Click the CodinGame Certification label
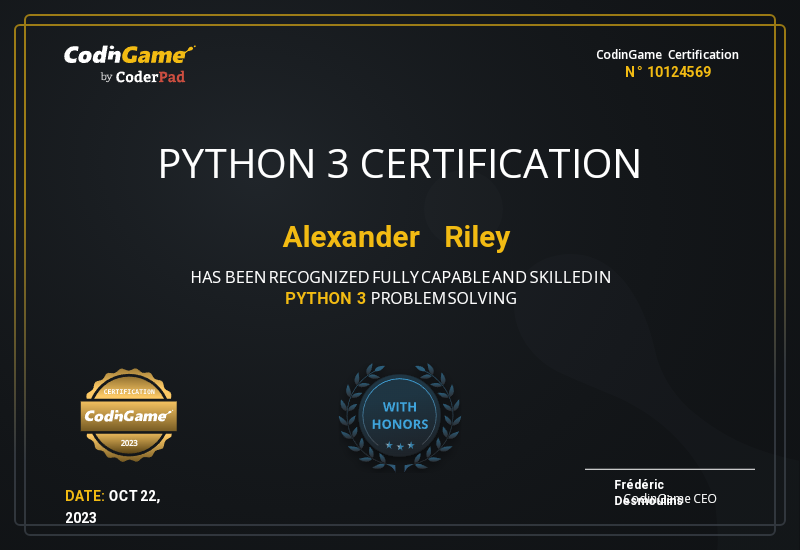Image resolution: width=800 pixels, height=550 pixels. (667, 55)
